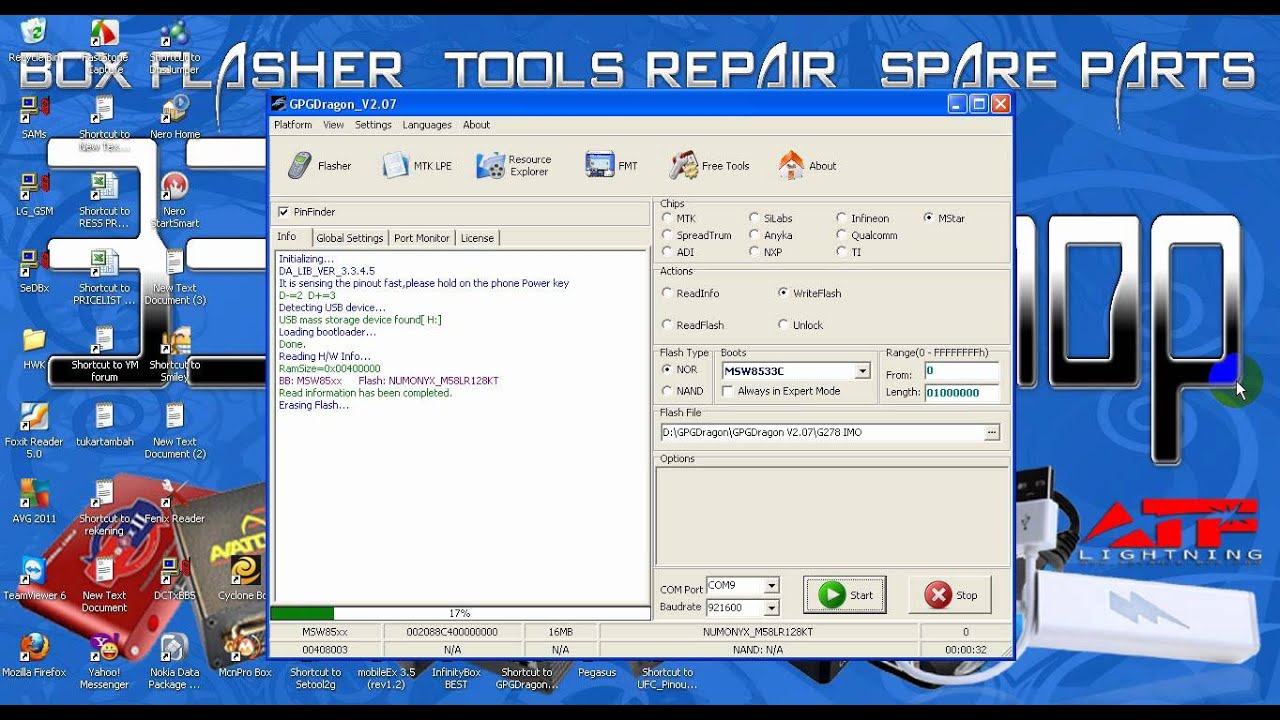The width and height of the screenshot is (1280, 720).
Task: Open the Flasher tool
Action: coord(319,166)
